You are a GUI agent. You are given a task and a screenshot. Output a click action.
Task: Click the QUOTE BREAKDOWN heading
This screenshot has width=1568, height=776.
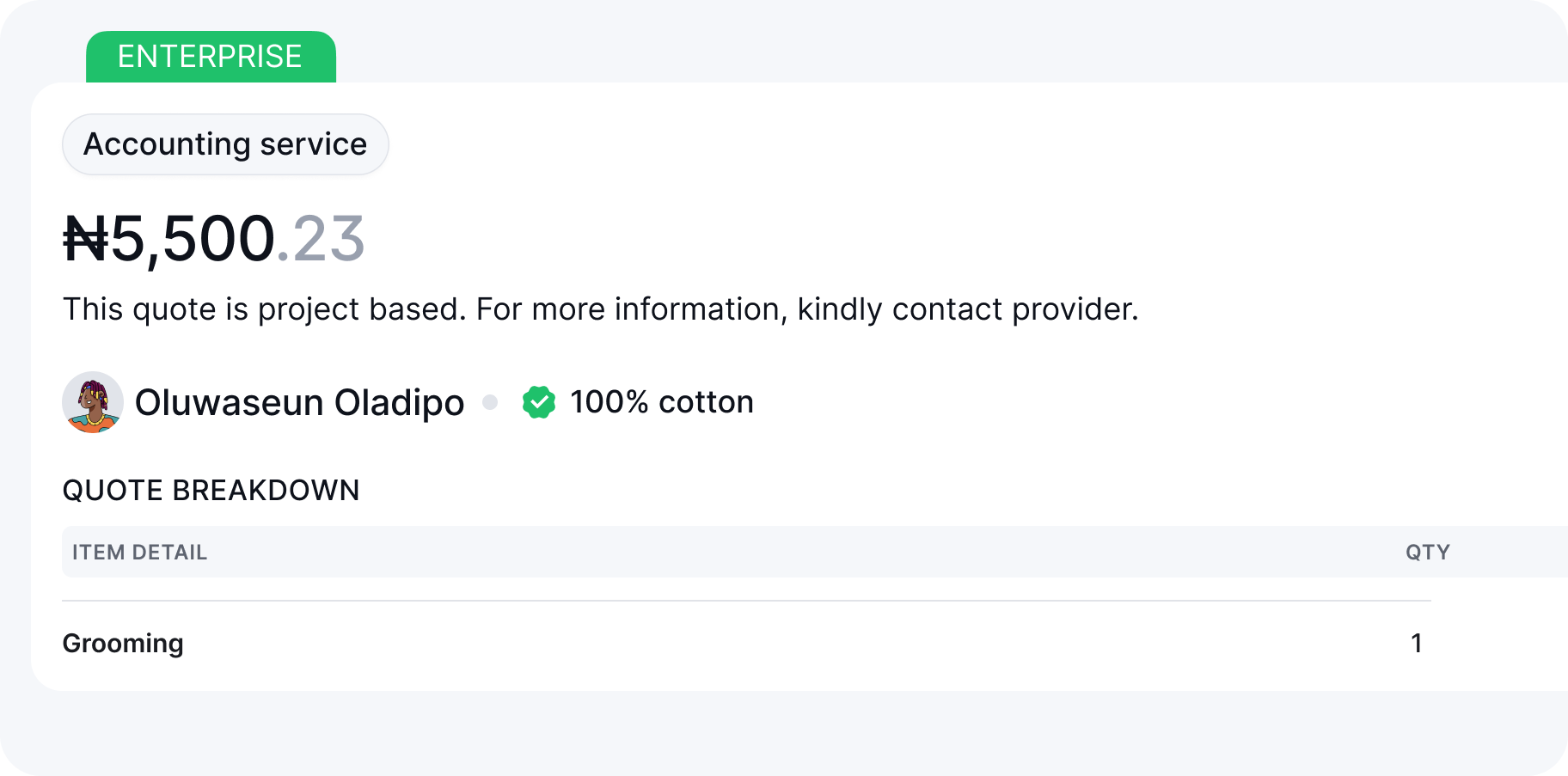(211, 491)
